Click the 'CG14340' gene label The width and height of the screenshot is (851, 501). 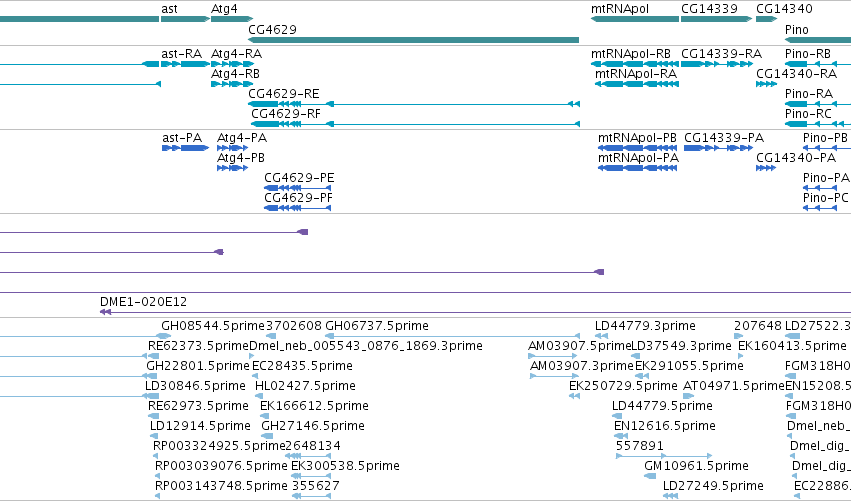click(784, 9)
